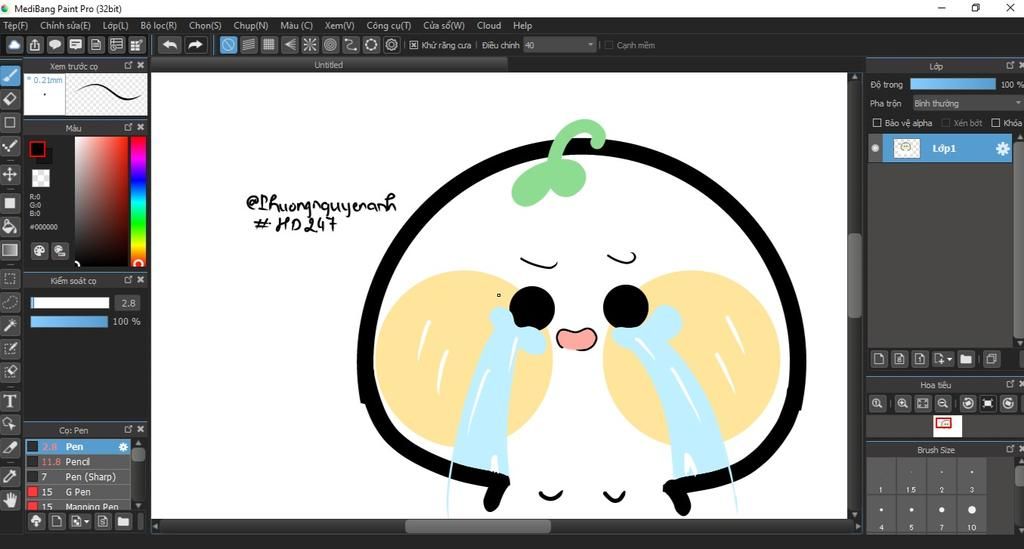Screen dimensions: 1024x549
Task: Enable Cạnh mềm checkbox
Action: click(609, 45)
